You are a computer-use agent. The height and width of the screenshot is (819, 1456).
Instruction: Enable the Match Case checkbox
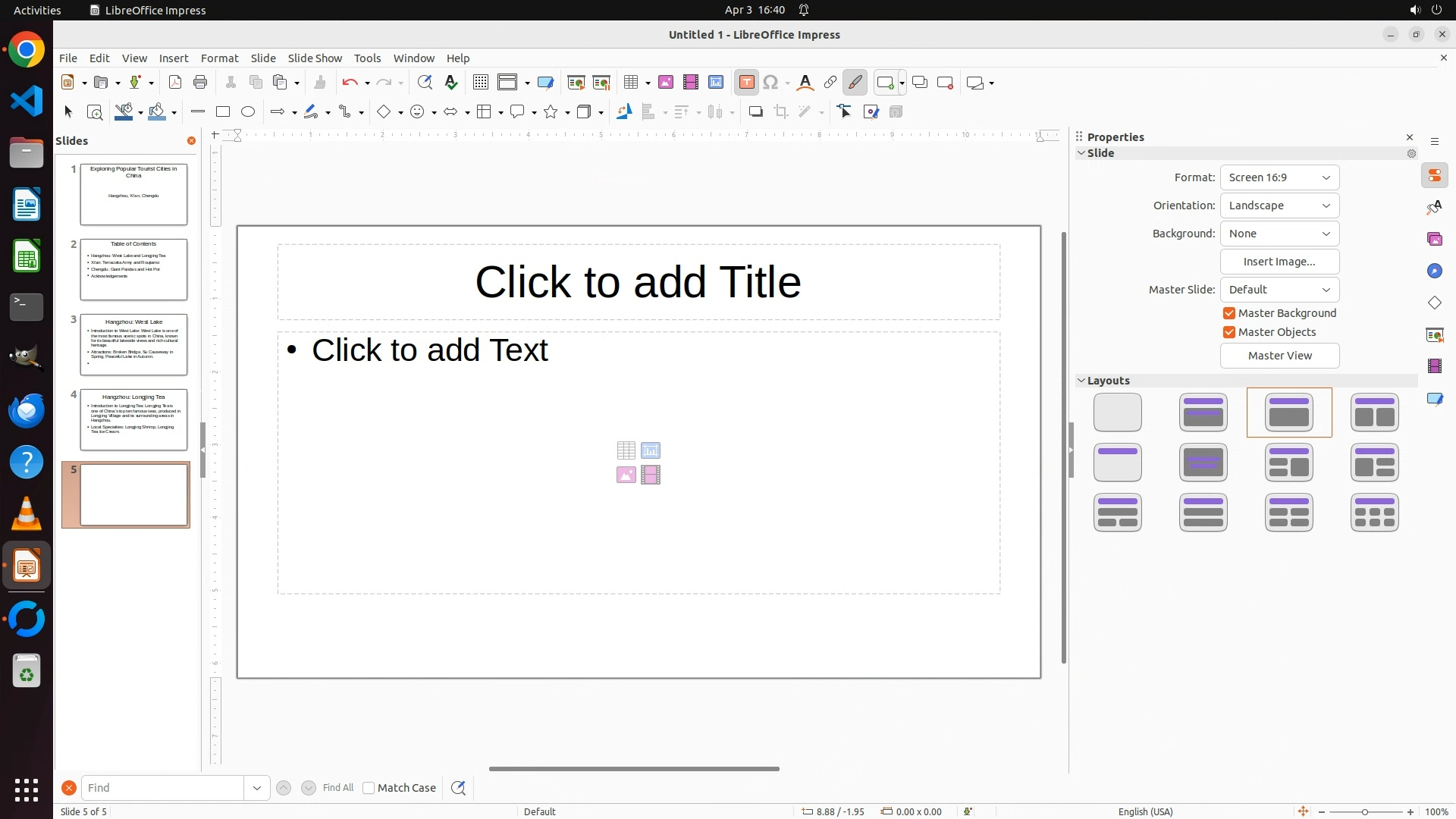[x=369, y=788]
